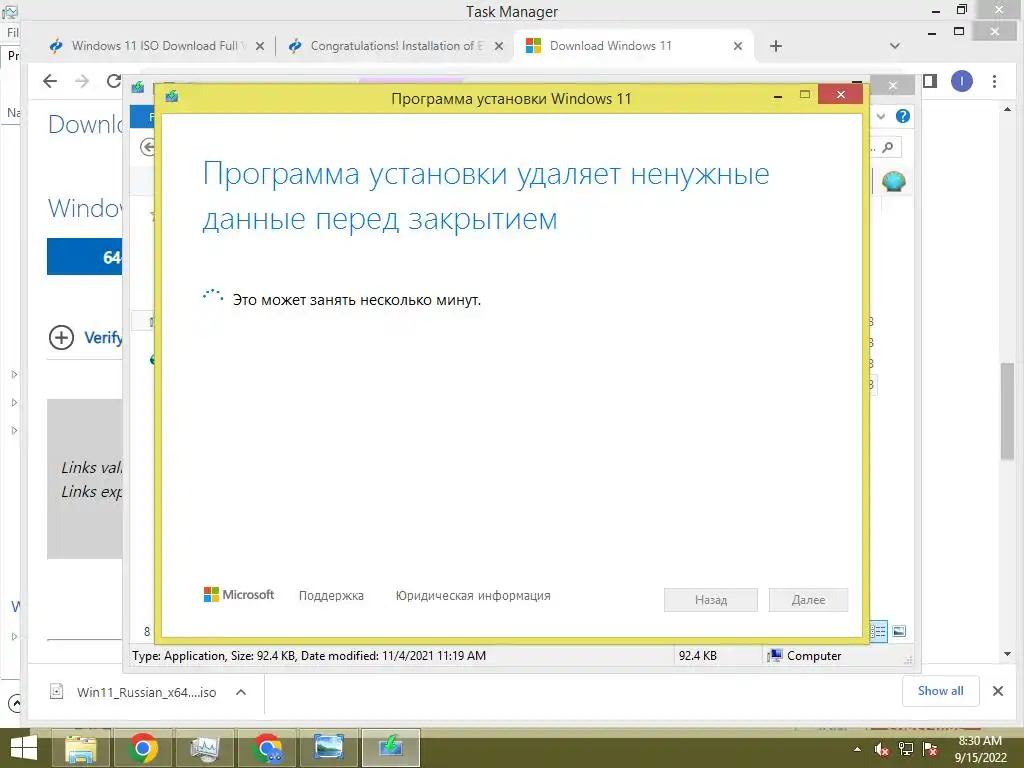Open Task Manager from taskbar

tap(204, 748)
